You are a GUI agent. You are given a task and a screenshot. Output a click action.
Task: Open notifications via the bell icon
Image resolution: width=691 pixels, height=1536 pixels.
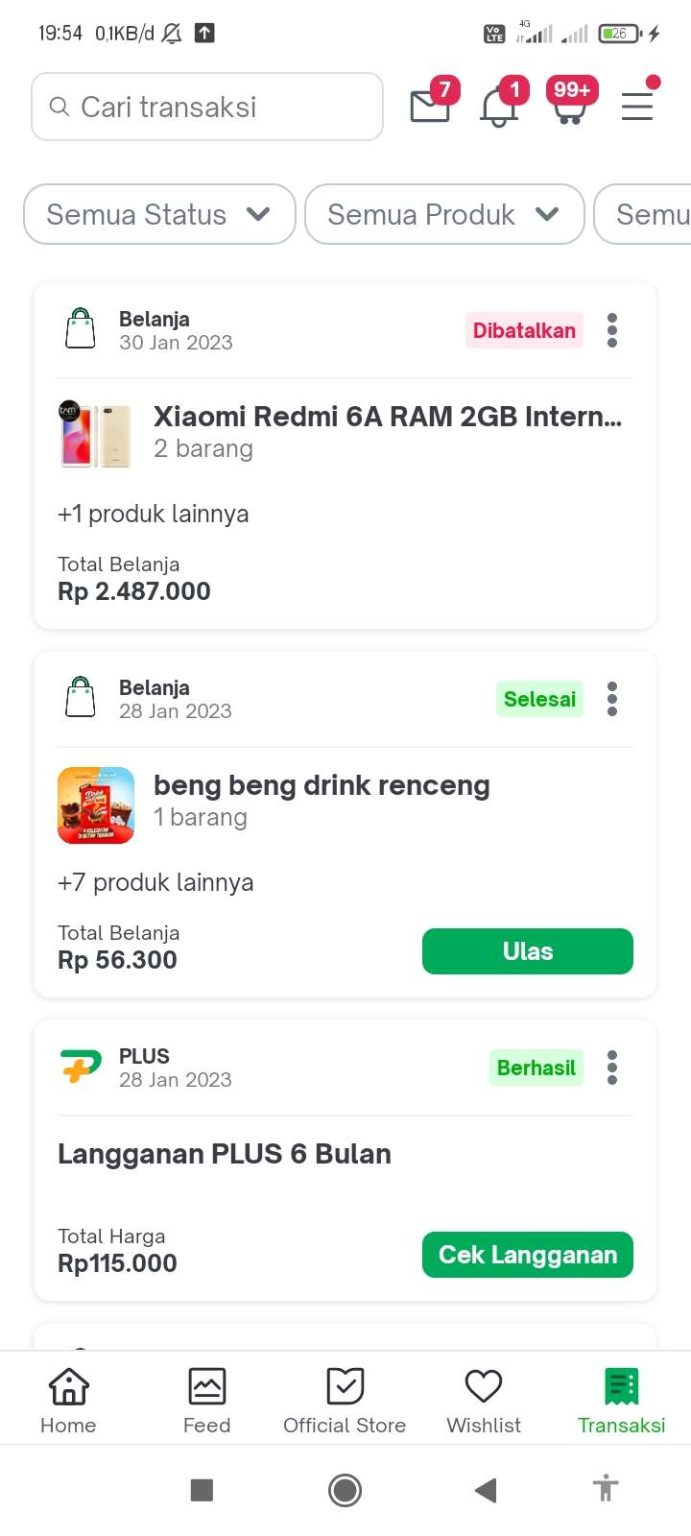click(498, 107)
